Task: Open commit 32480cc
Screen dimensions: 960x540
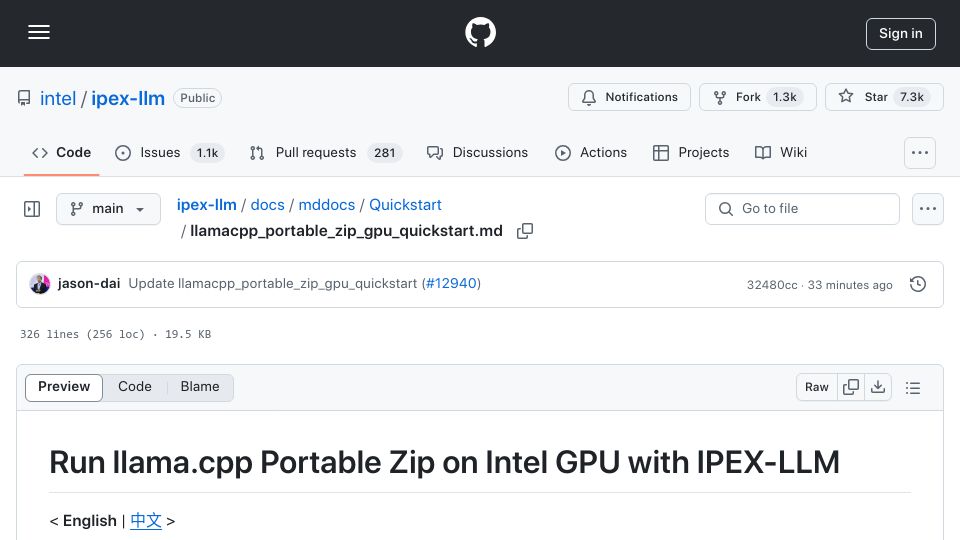Action: click(772, 285)
